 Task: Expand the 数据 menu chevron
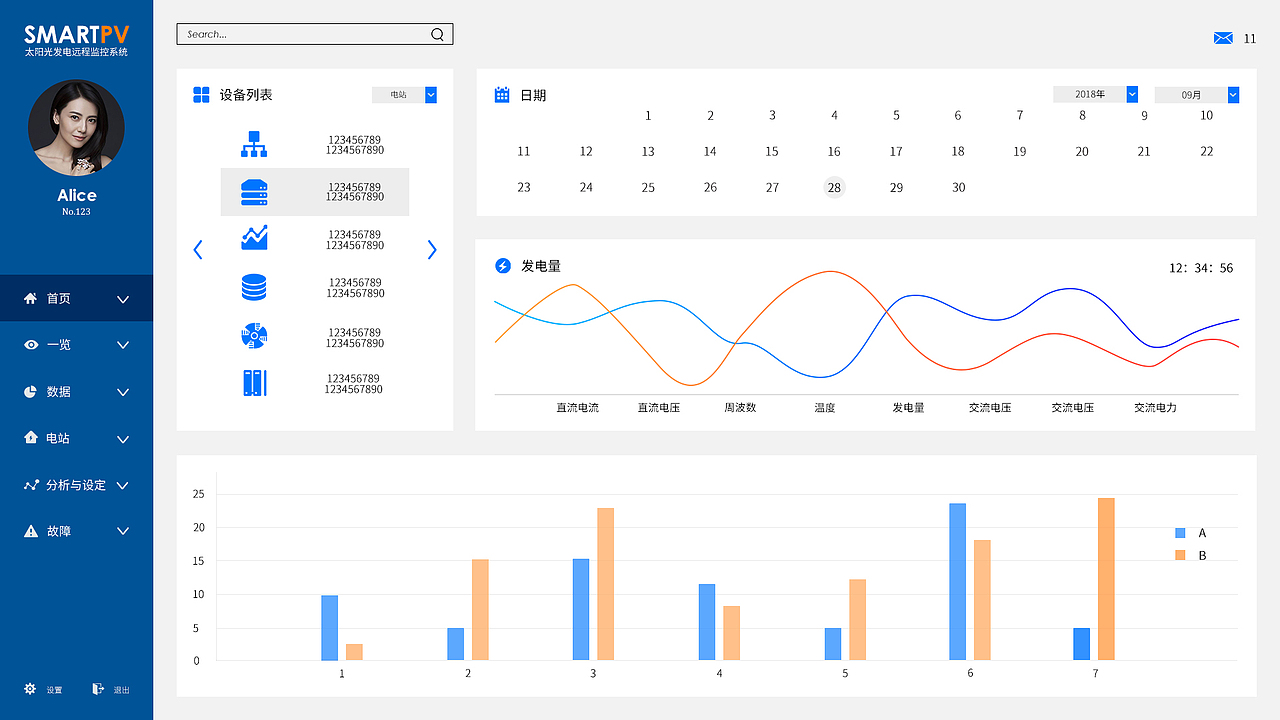(123, 392)
